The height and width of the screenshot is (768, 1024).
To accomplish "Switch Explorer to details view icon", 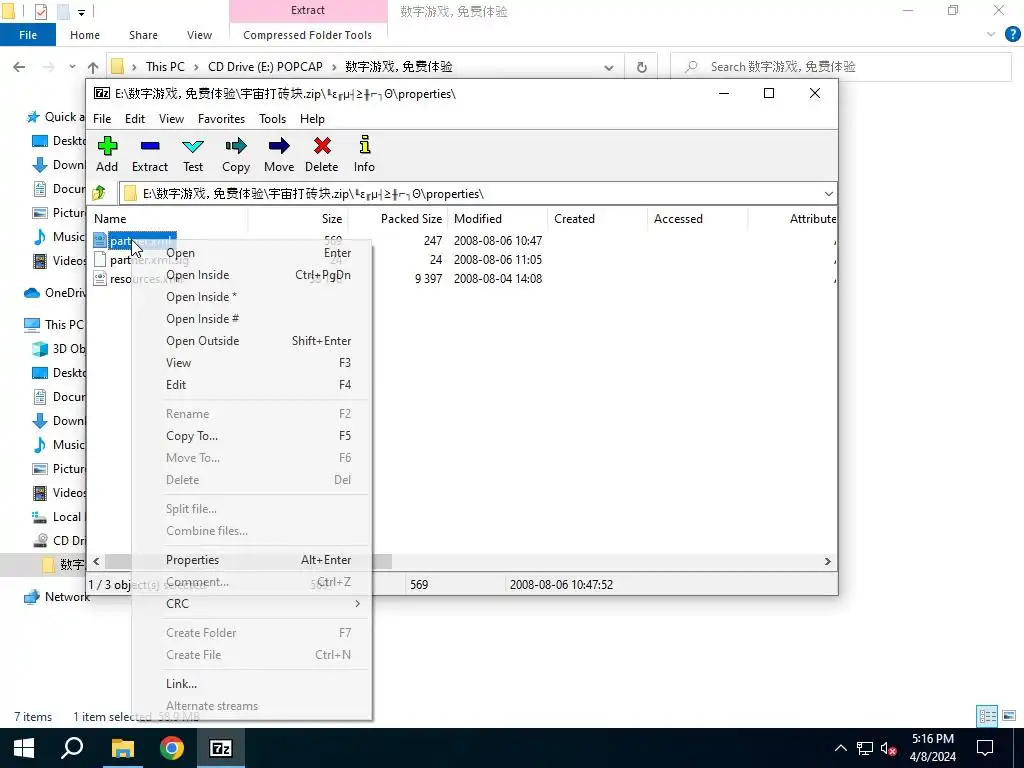I will 987,716.
